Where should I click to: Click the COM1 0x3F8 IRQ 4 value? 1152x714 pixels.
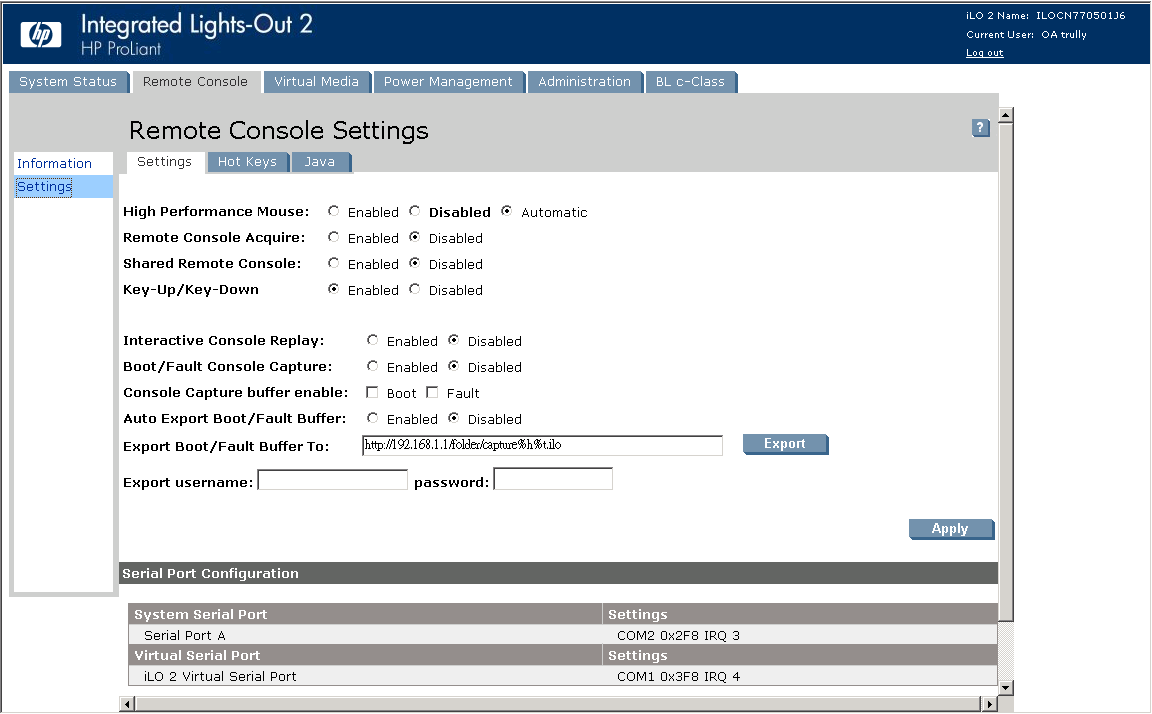pos(678,677)
